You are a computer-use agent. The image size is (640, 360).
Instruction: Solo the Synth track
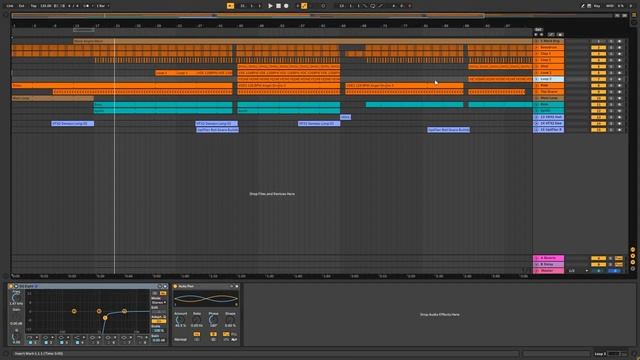pyautogui.click(x=611, y=111)
